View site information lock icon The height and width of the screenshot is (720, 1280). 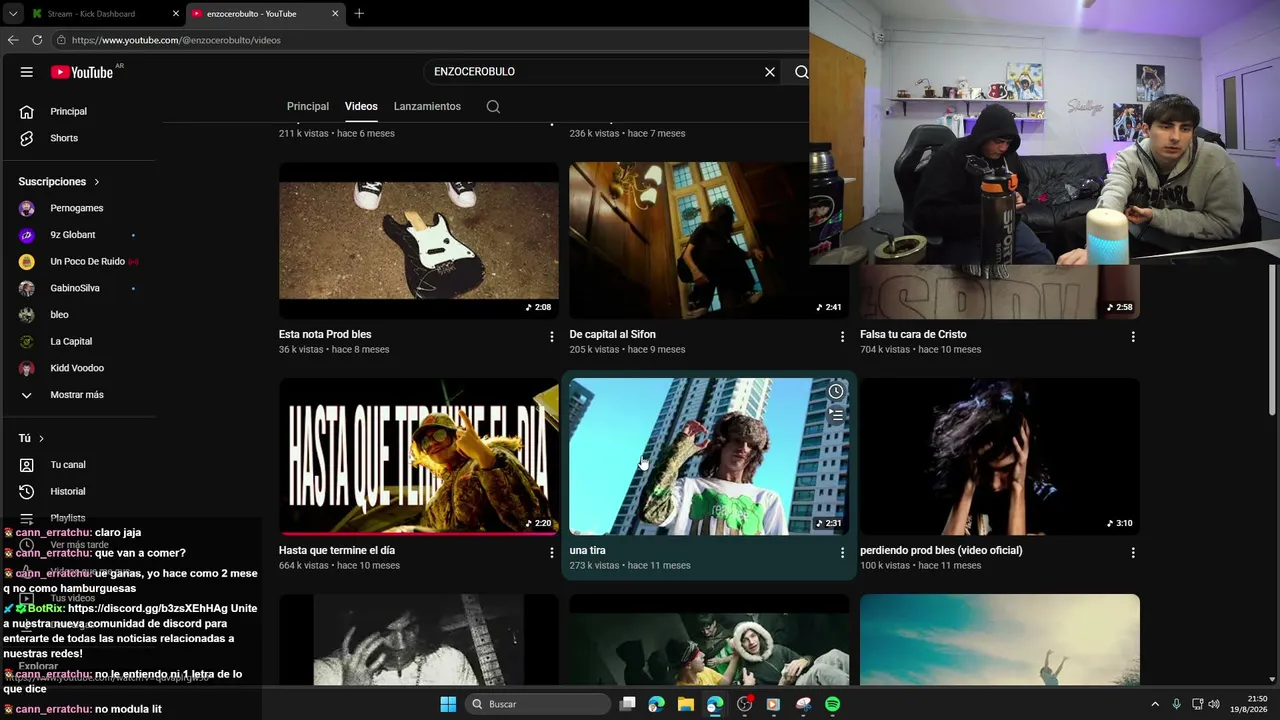point(61,40)
